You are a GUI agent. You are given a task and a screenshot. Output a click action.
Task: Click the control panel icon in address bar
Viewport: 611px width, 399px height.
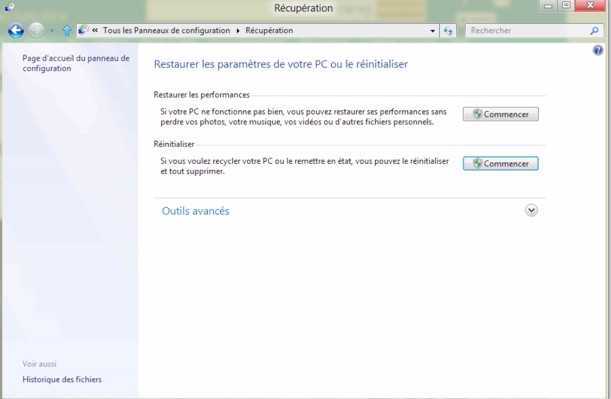83,30
